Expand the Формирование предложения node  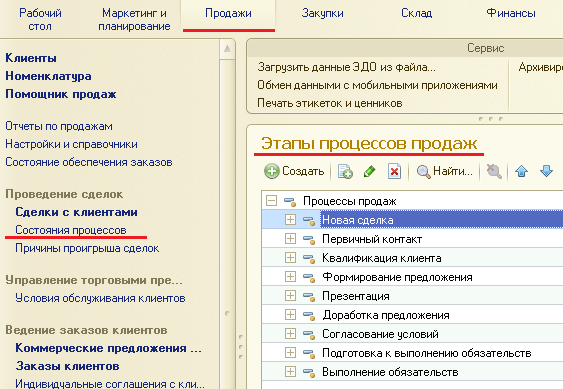click(x=290, y=277)
